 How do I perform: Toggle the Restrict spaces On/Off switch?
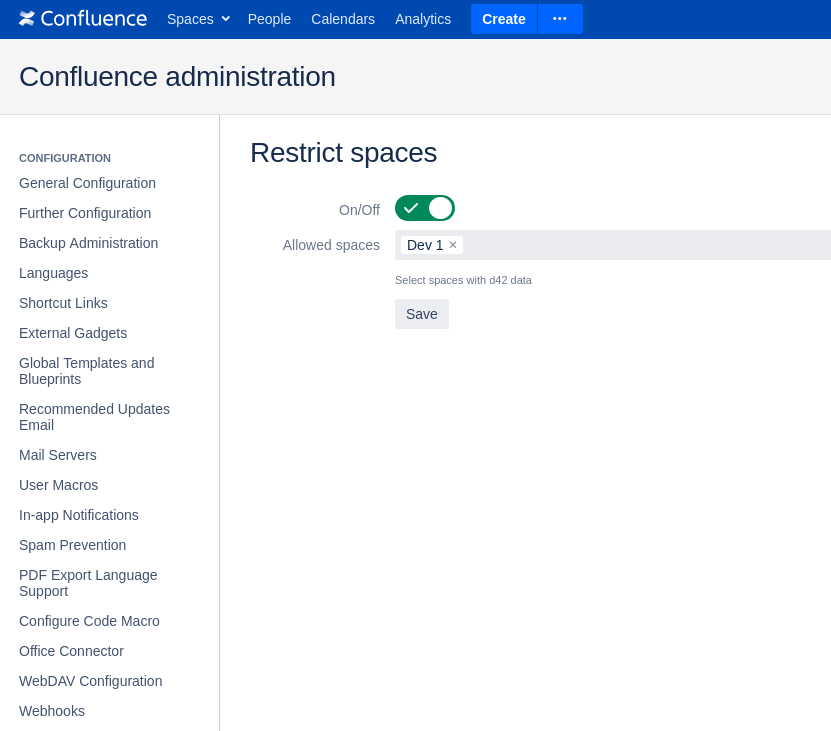[x=425, y=208]
